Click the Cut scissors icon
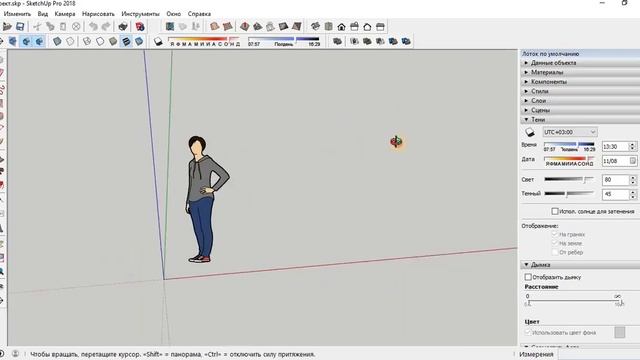Image resolution: width=640 pixels, height=360 pixels. click(x=37, y=27)
